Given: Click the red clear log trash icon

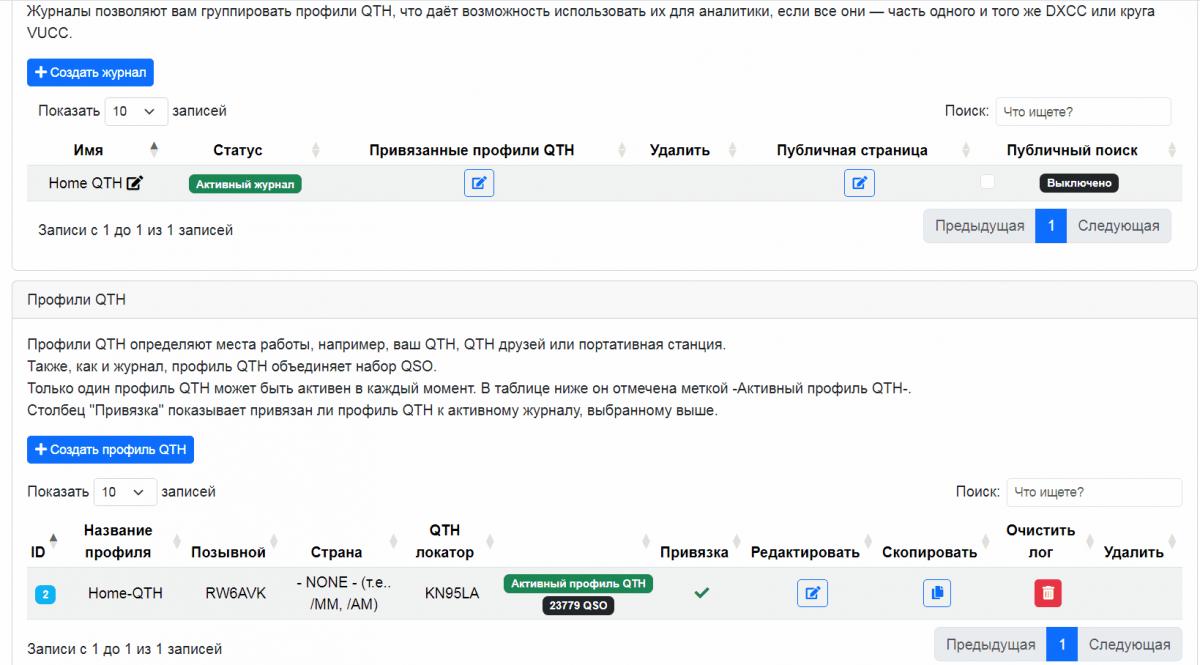Looking at the screenshot, I should pyautogui.click(x=1047, y=593).
